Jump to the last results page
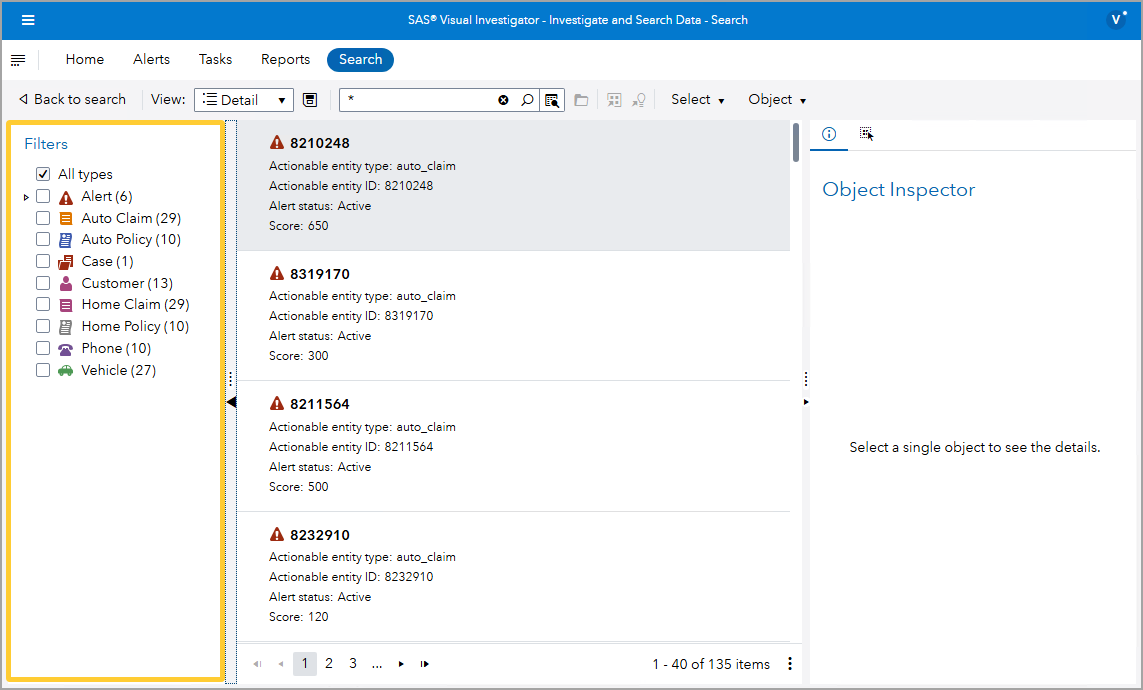This screenshot has width=1143, height=690. click(424, 663)
